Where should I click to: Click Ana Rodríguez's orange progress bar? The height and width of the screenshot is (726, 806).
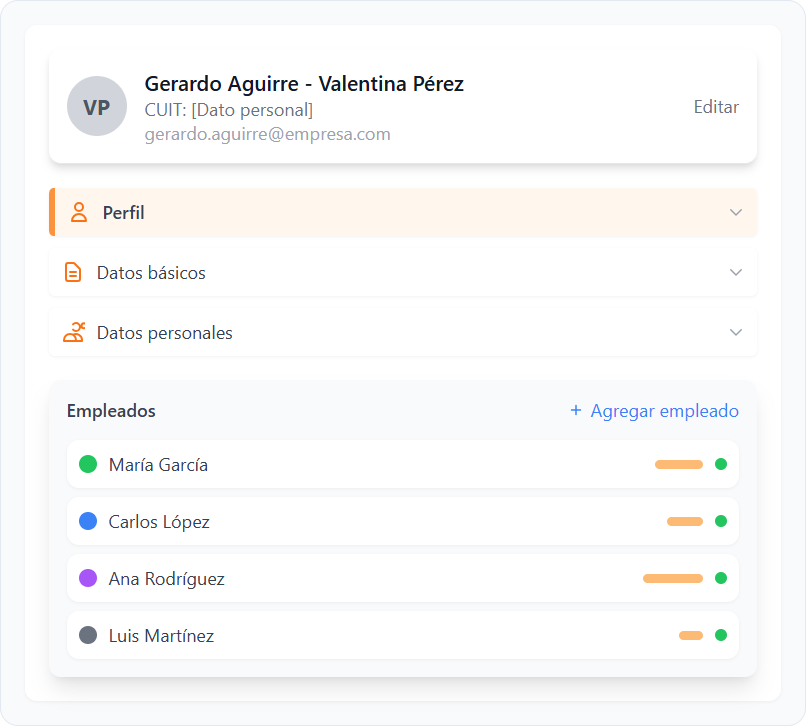[673, 578]
